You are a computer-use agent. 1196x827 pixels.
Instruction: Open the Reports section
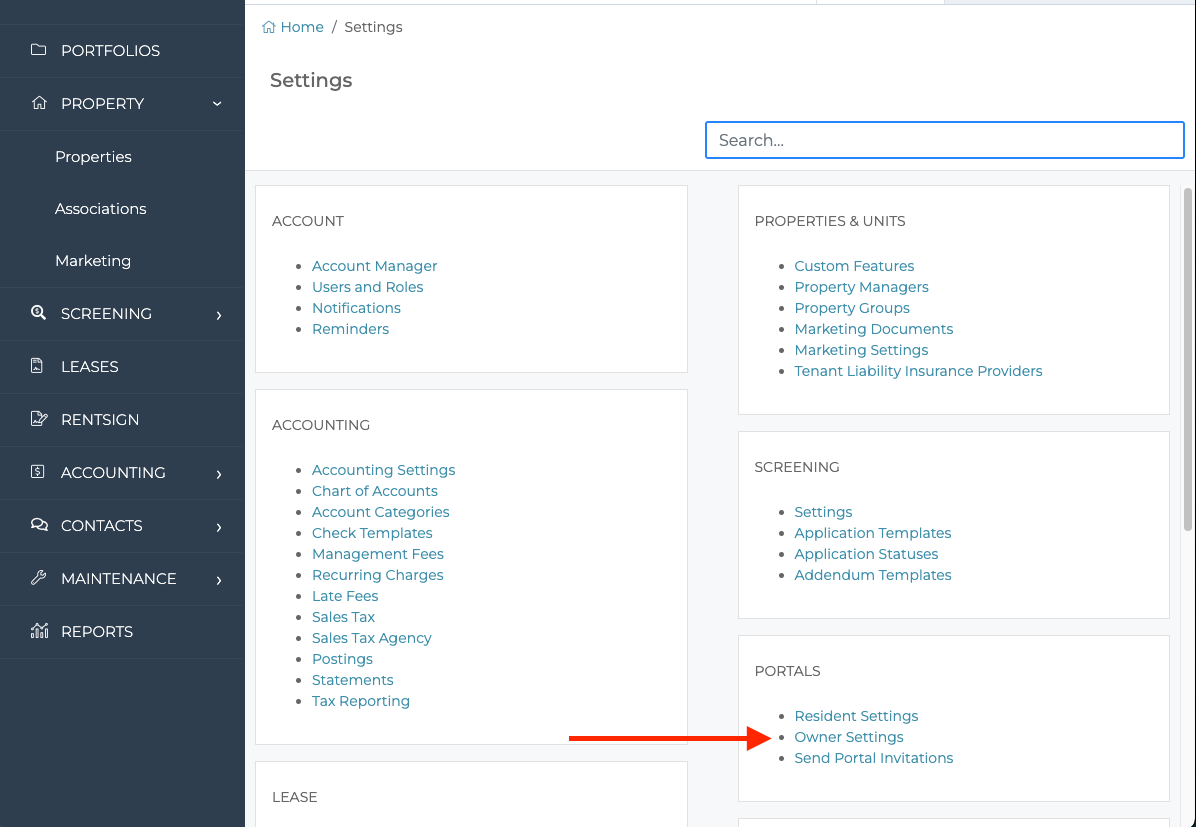pyautogui.click(x=97, y=632)
